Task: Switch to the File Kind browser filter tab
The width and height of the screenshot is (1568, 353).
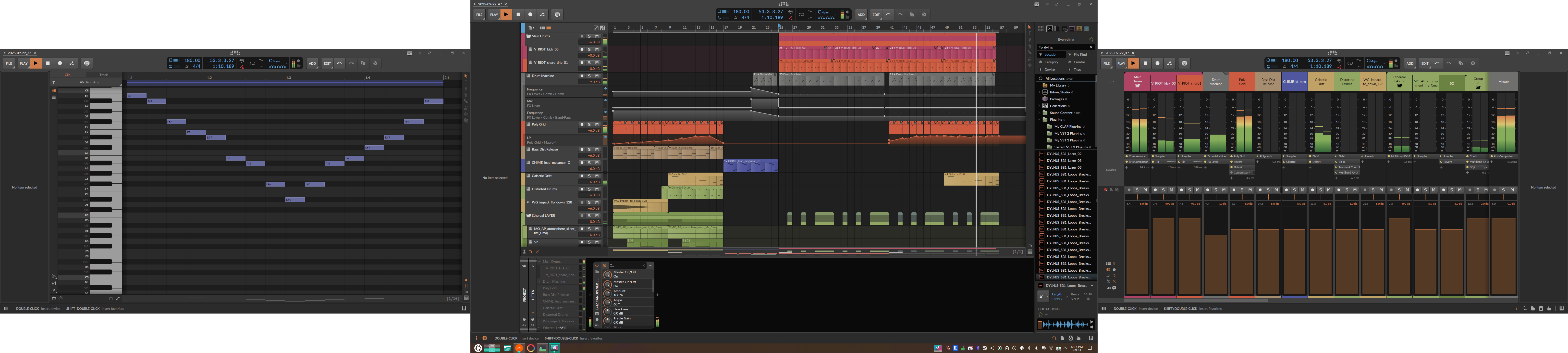Action: 1080,54
